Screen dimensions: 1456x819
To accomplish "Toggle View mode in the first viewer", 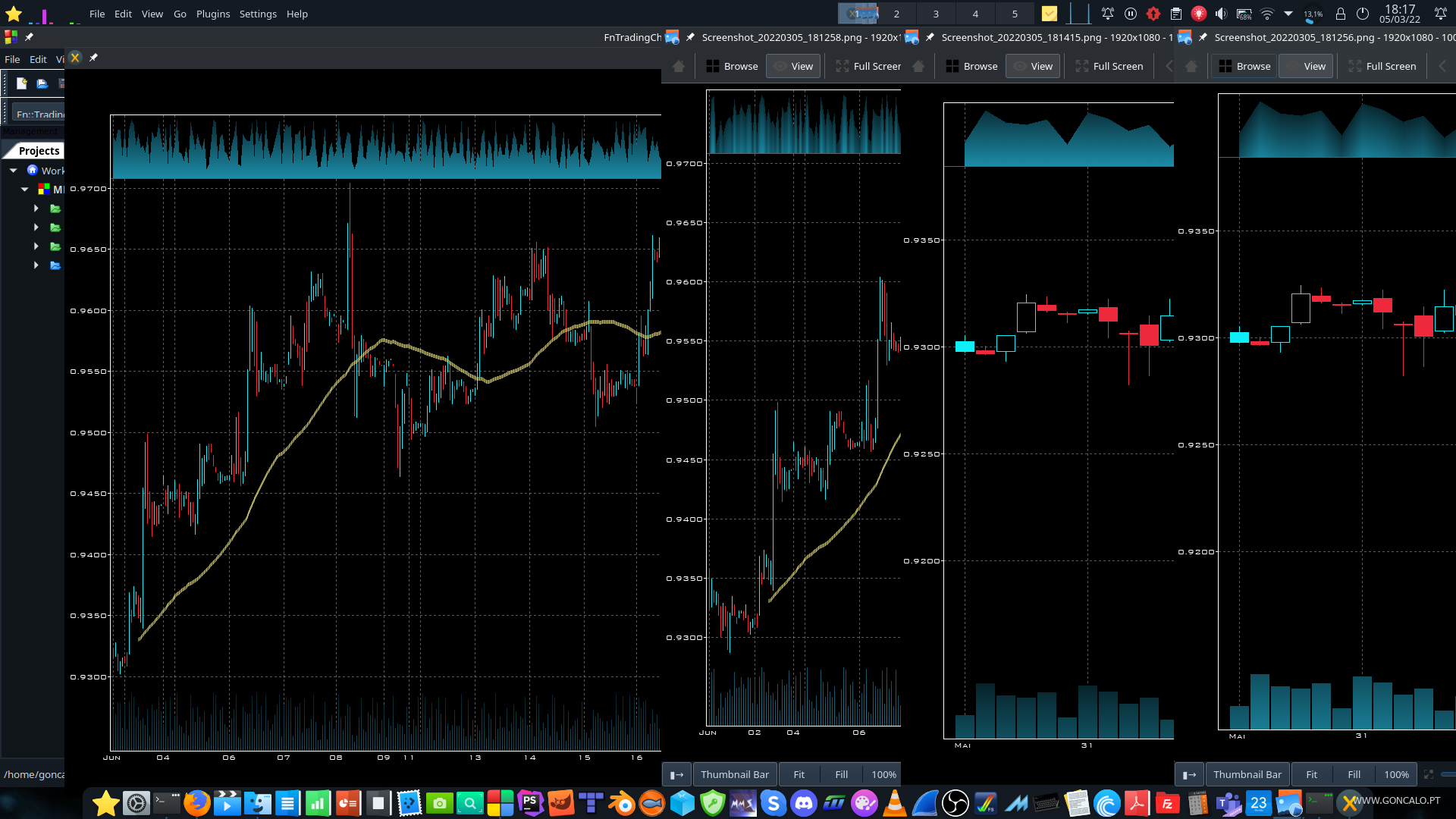I will (x=793, y=67).
